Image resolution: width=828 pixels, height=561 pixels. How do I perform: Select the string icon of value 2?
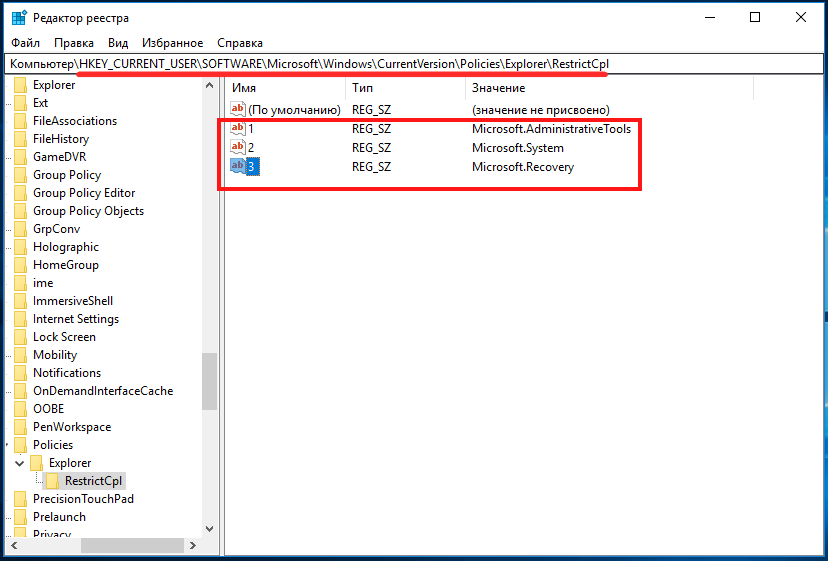[x=238, y=147]
